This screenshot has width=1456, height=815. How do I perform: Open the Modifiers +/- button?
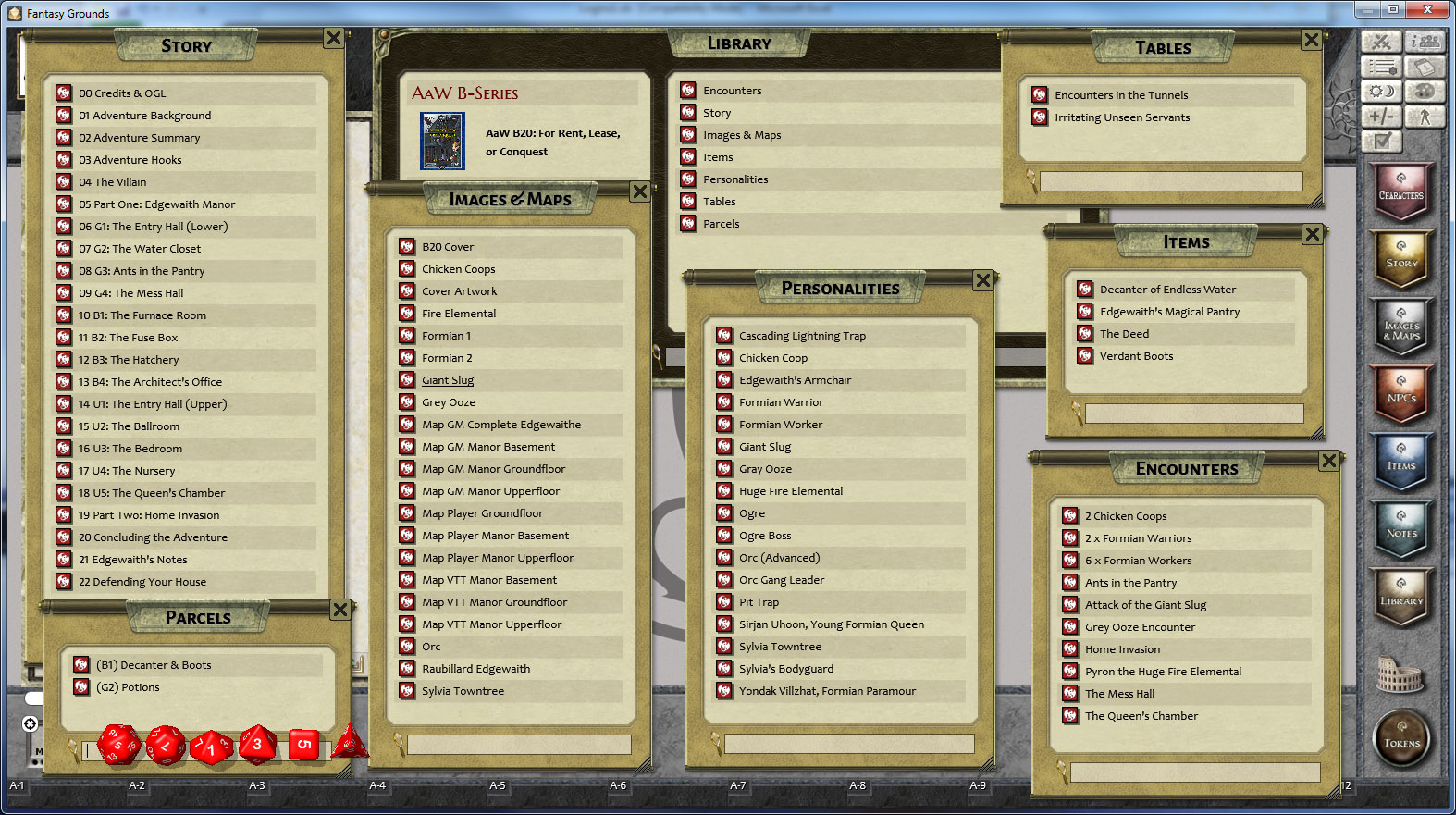pos(1381,117)
